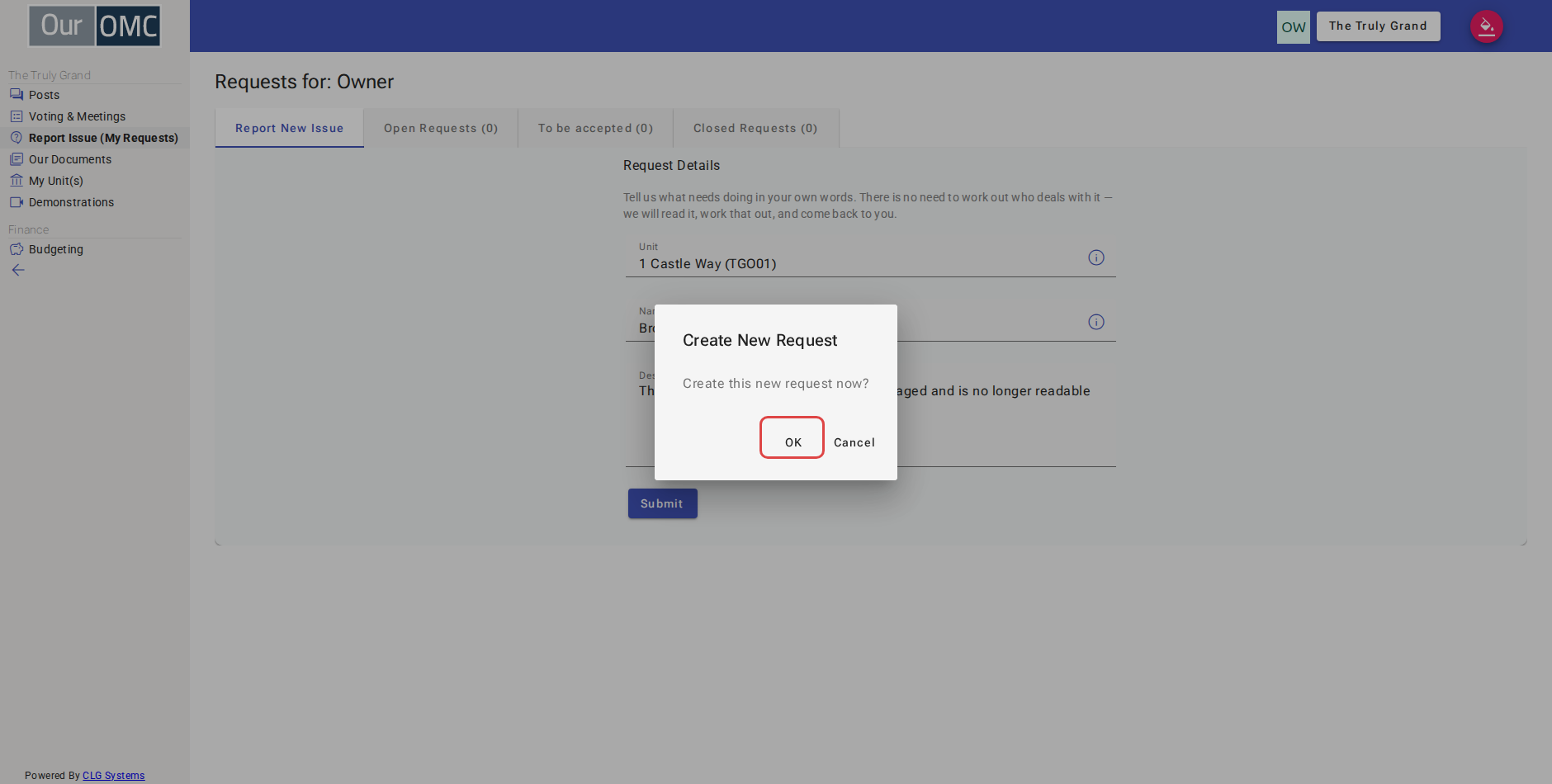The image size is (1552, 784).
Task: Click the Create New Request dialog title
Action: pos(759,340)
